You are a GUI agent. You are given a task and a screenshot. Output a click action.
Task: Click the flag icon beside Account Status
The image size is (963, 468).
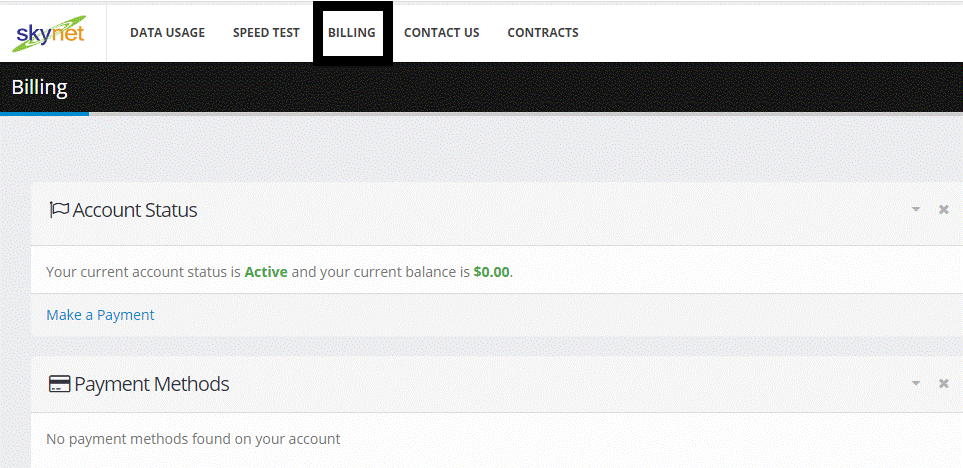(x=59, y=210)
